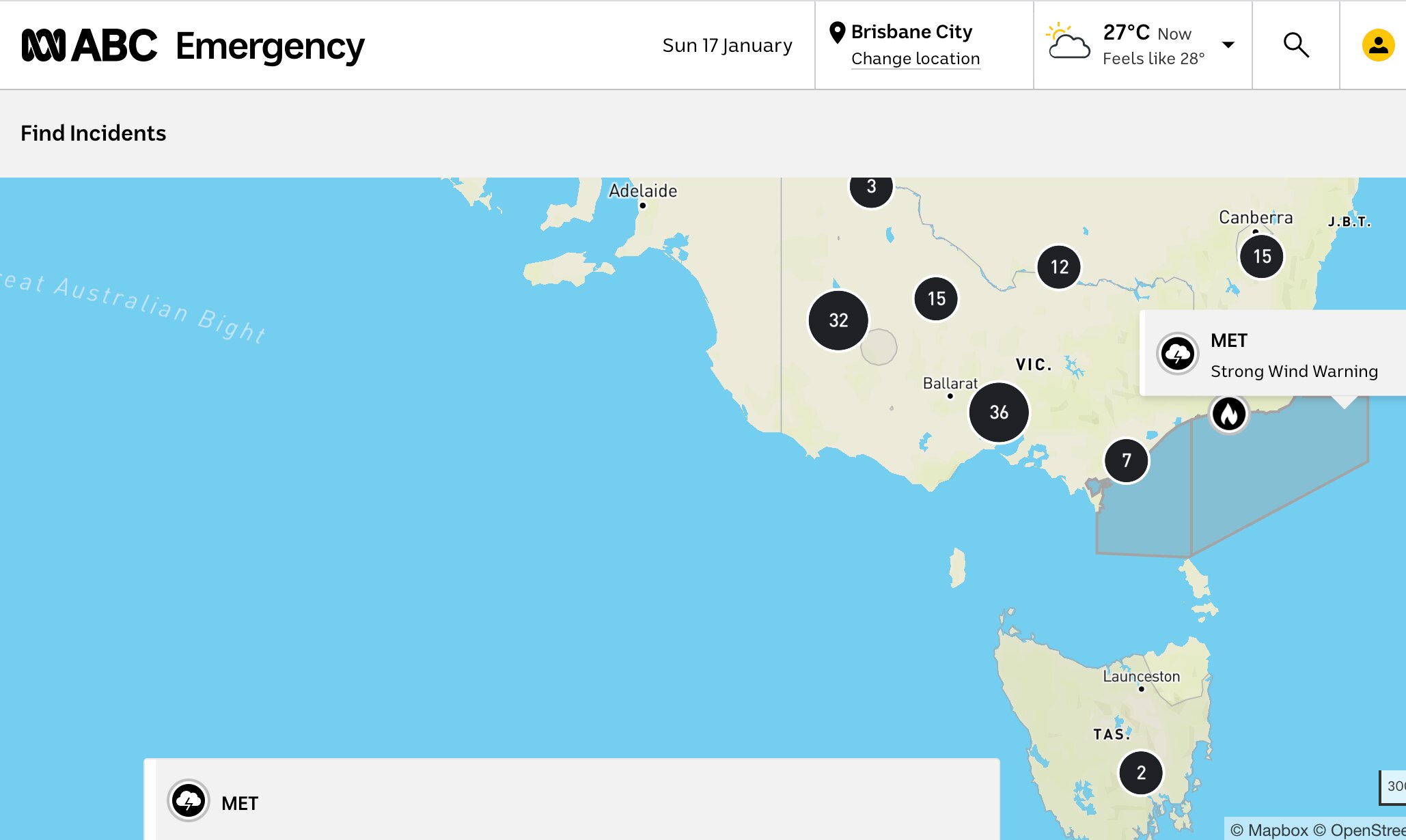Click the fire incident icon near Gippsland
Viewport: 1406px width, 840px height.
(x=1229, y=414)
